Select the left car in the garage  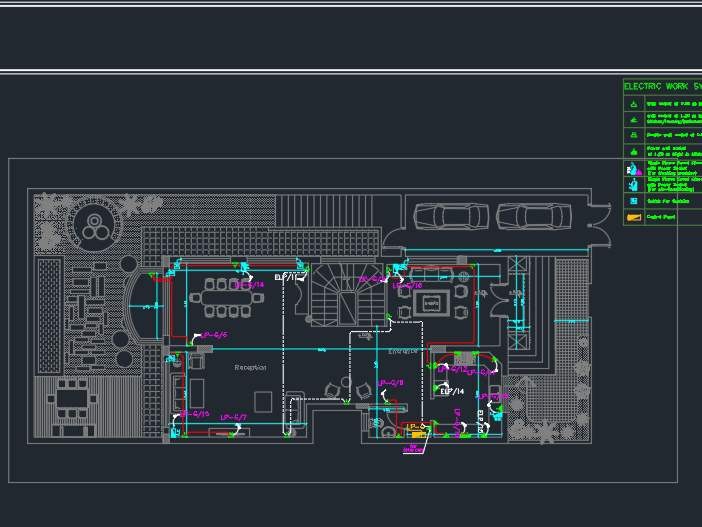click(x=451, y=216)
